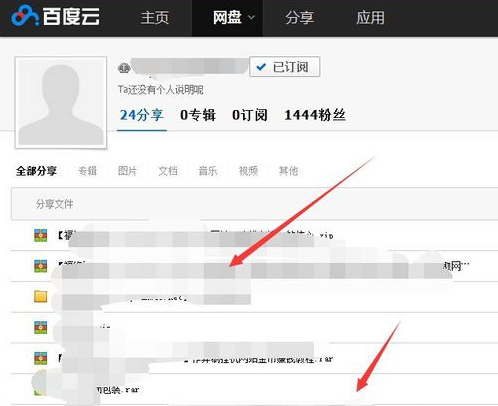Go to the 分享 tab
The image size is (498, 406).
pos(299,18)
